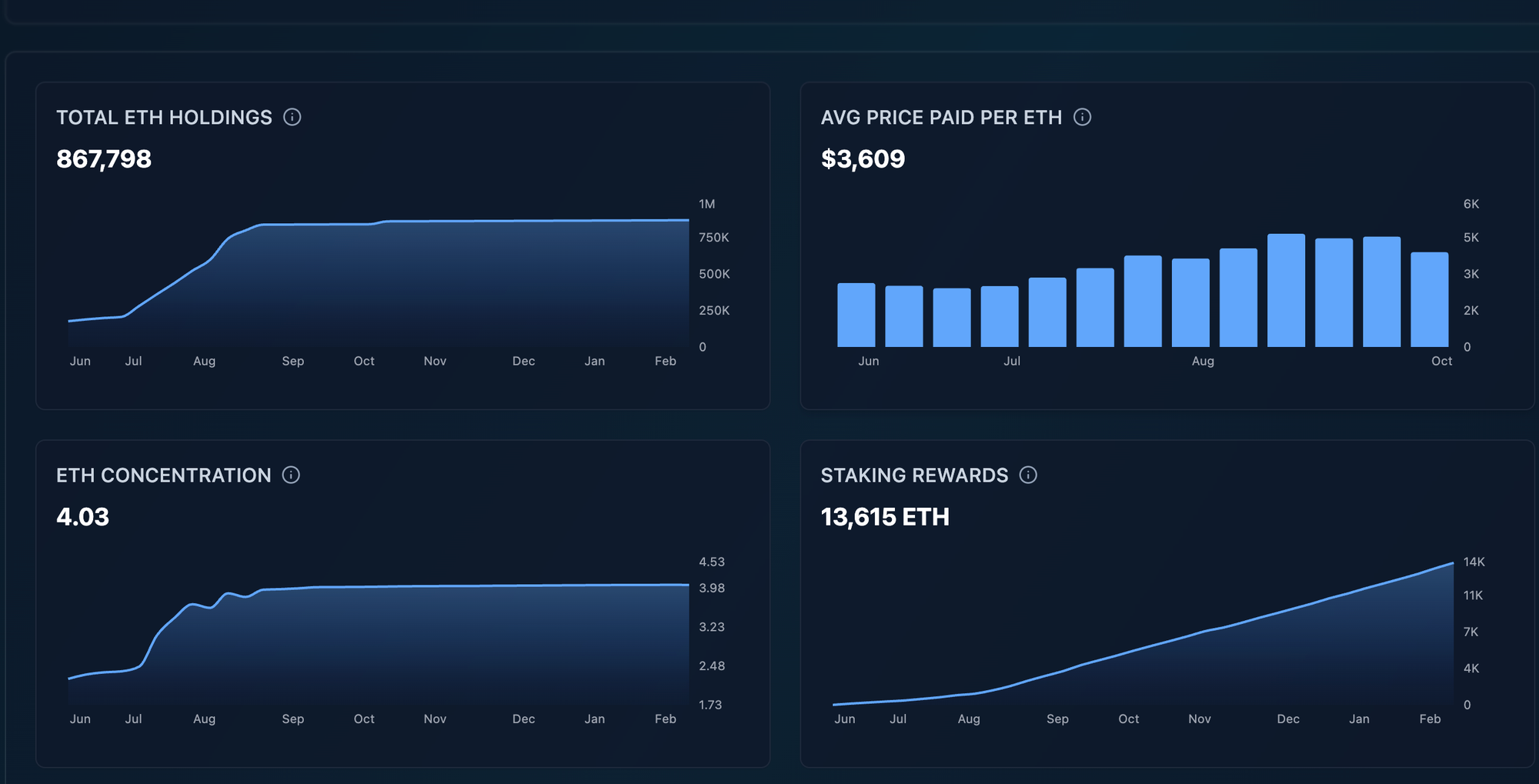Click the 13,615 ETH staking rewards value

tap(886, 517)
